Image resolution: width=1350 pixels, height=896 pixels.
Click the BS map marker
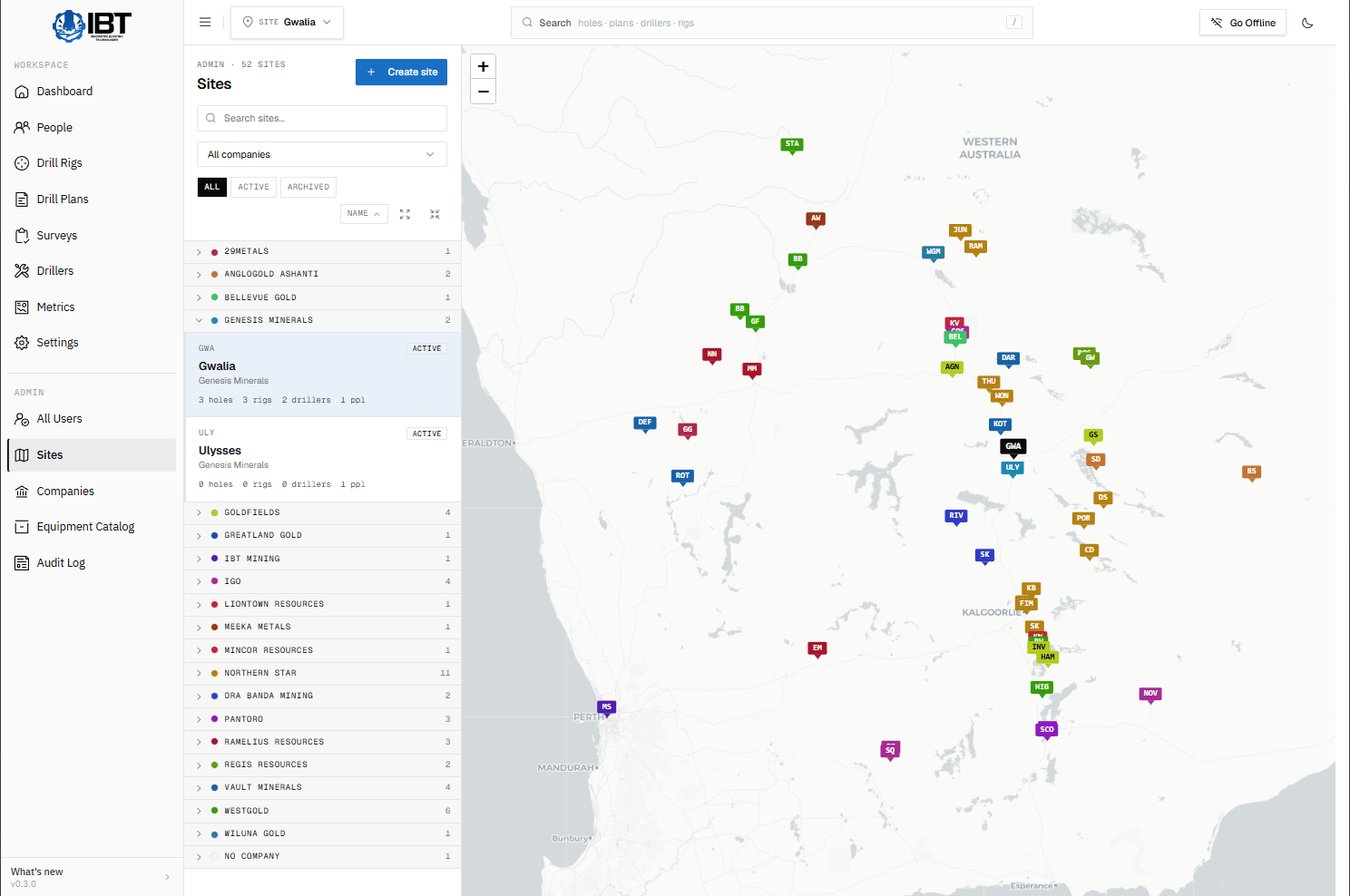(1252, 472)
